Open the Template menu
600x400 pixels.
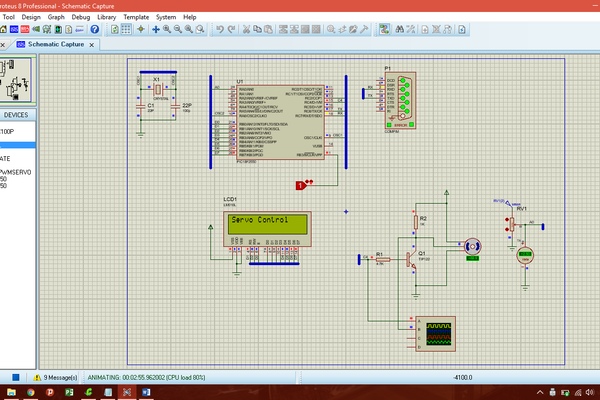click(x=136, y=17)
